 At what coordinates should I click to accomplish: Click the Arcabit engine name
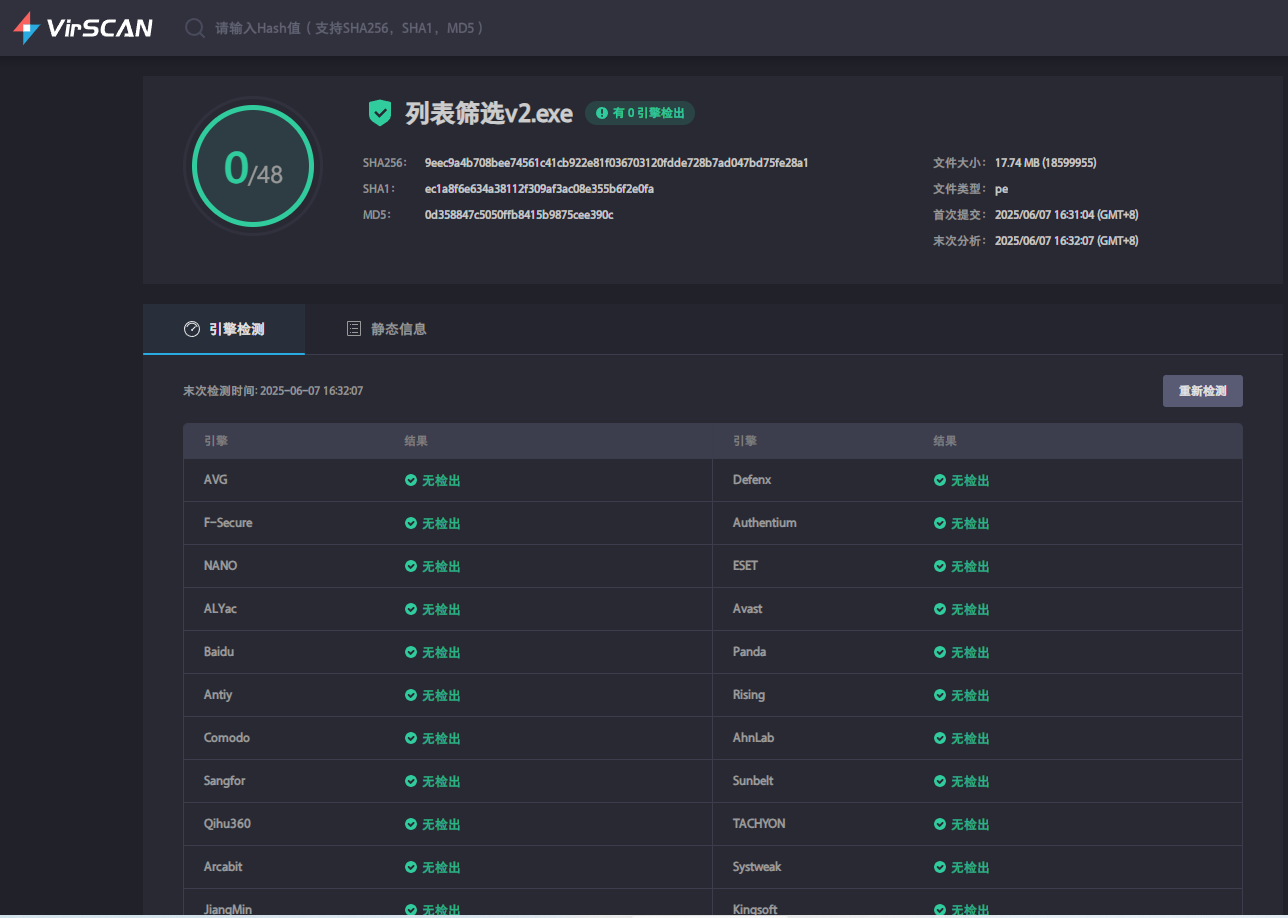[x=223, y=867]
